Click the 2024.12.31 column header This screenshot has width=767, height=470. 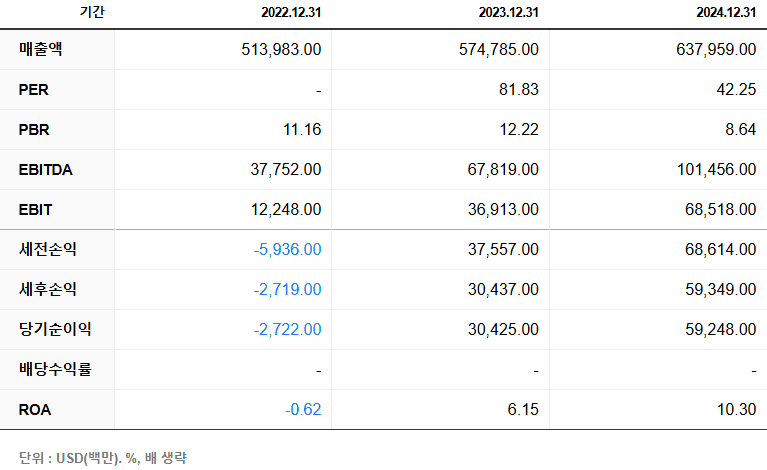(x=726, y=12)
